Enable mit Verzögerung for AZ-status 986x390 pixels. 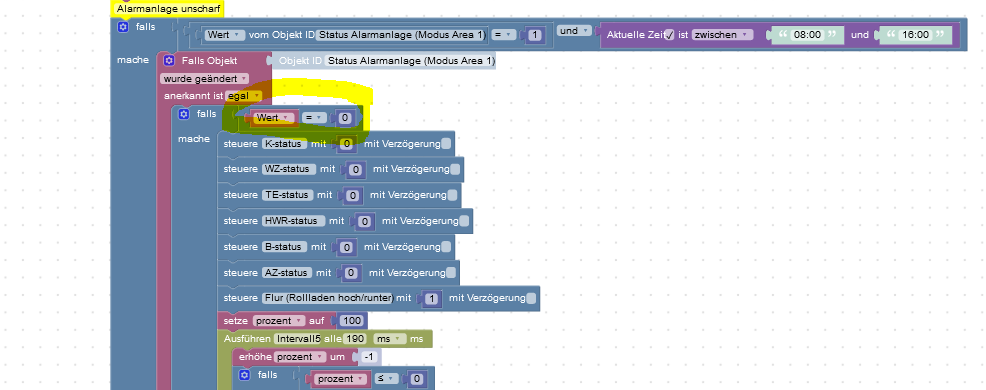pyautogui.click(x=451, y=272)
